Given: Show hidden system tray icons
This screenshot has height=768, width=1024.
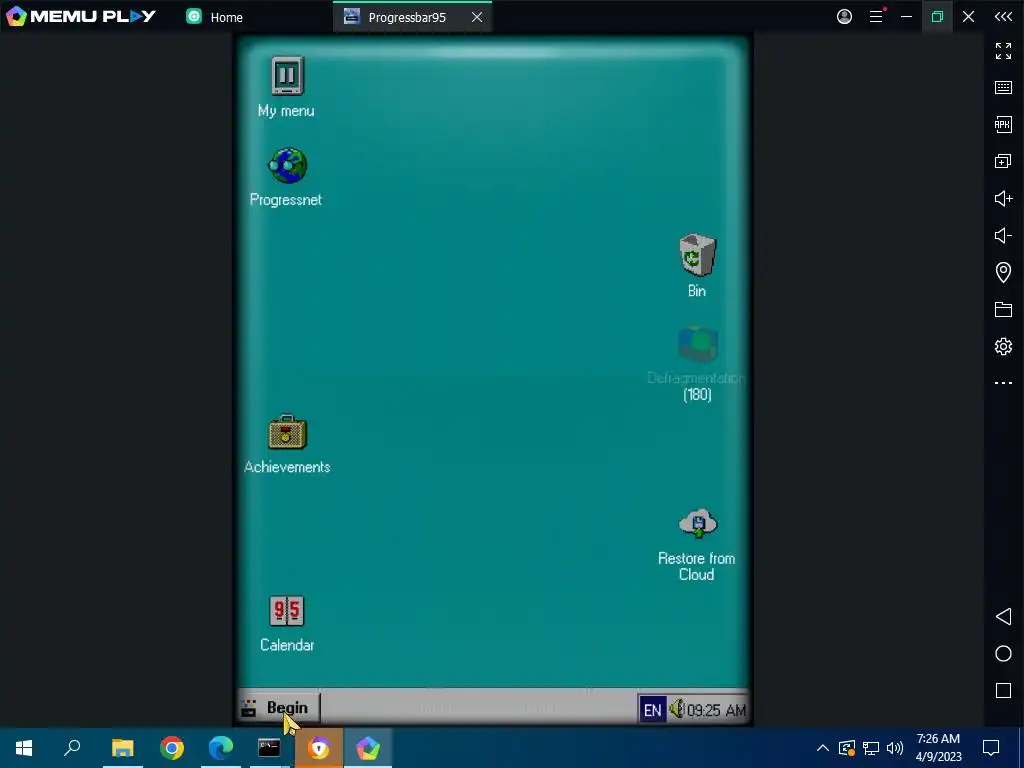Looking at the screenshot, I should coord(823,748).
